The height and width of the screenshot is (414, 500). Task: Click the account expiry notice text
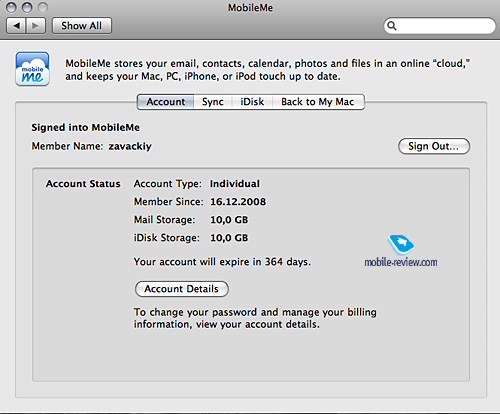tap(222, 262)
